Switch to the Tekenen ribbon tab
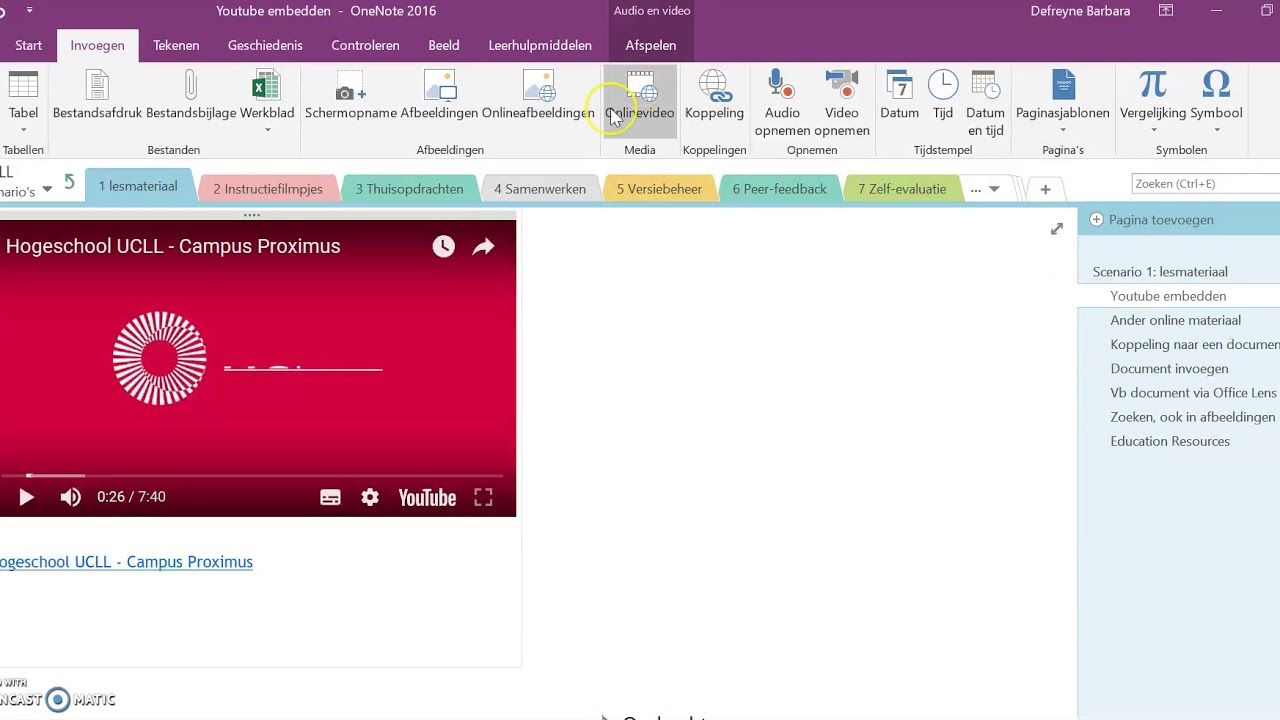This screenshot has width=1280, height=720. click(176, 45)
